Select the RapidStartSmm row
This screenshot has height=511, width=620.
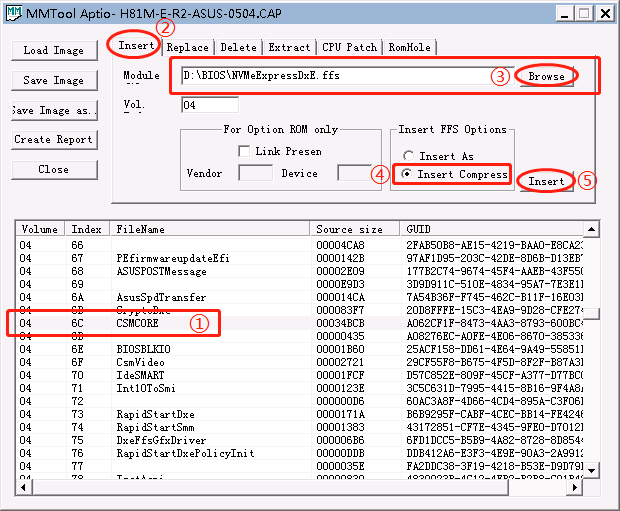pyautogui.click(x=300, y=427)
